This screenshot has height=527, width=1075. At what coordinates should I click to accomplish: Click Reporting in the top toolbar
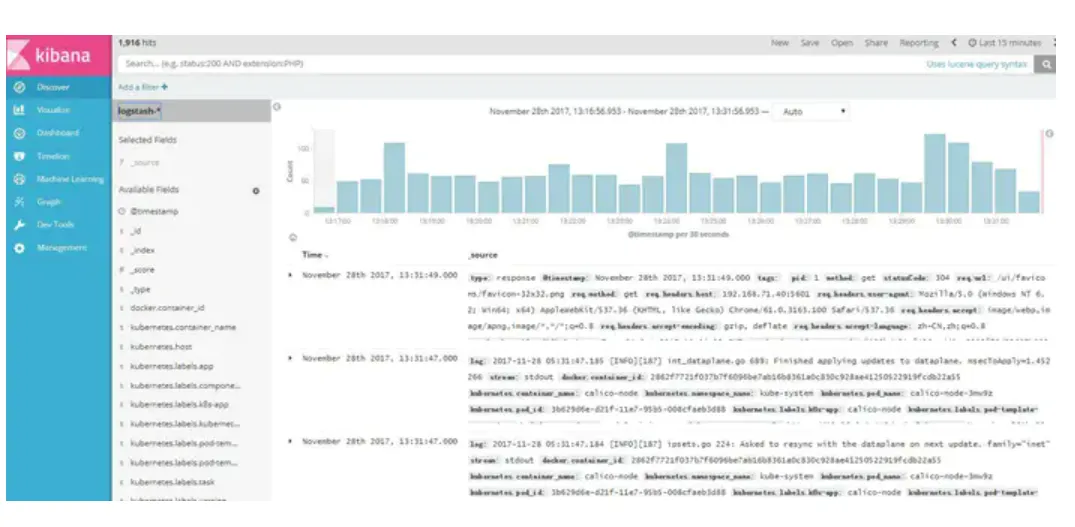coord(919,42)
